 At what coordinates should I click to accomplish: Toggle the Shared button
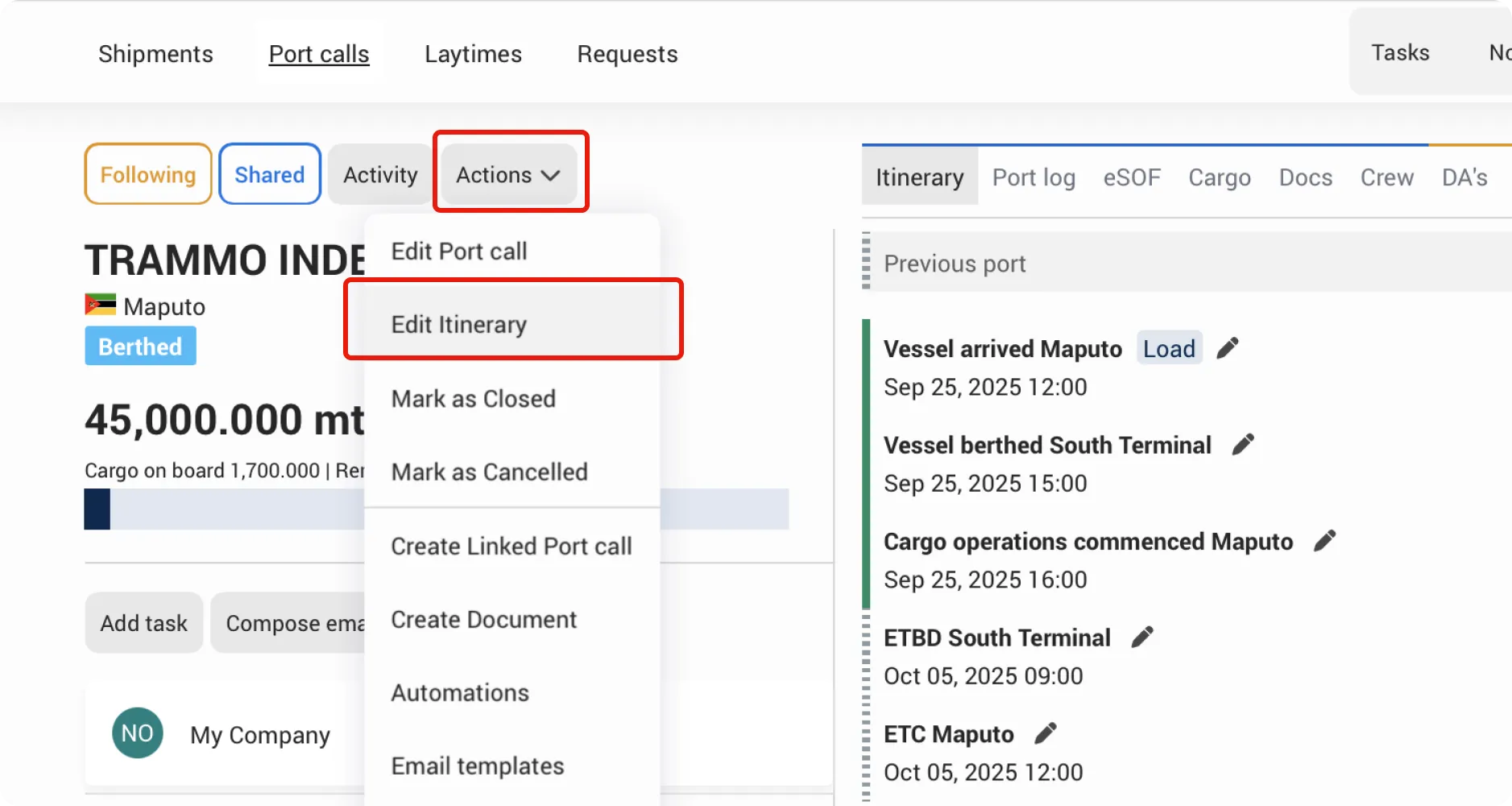coord(270,174)
